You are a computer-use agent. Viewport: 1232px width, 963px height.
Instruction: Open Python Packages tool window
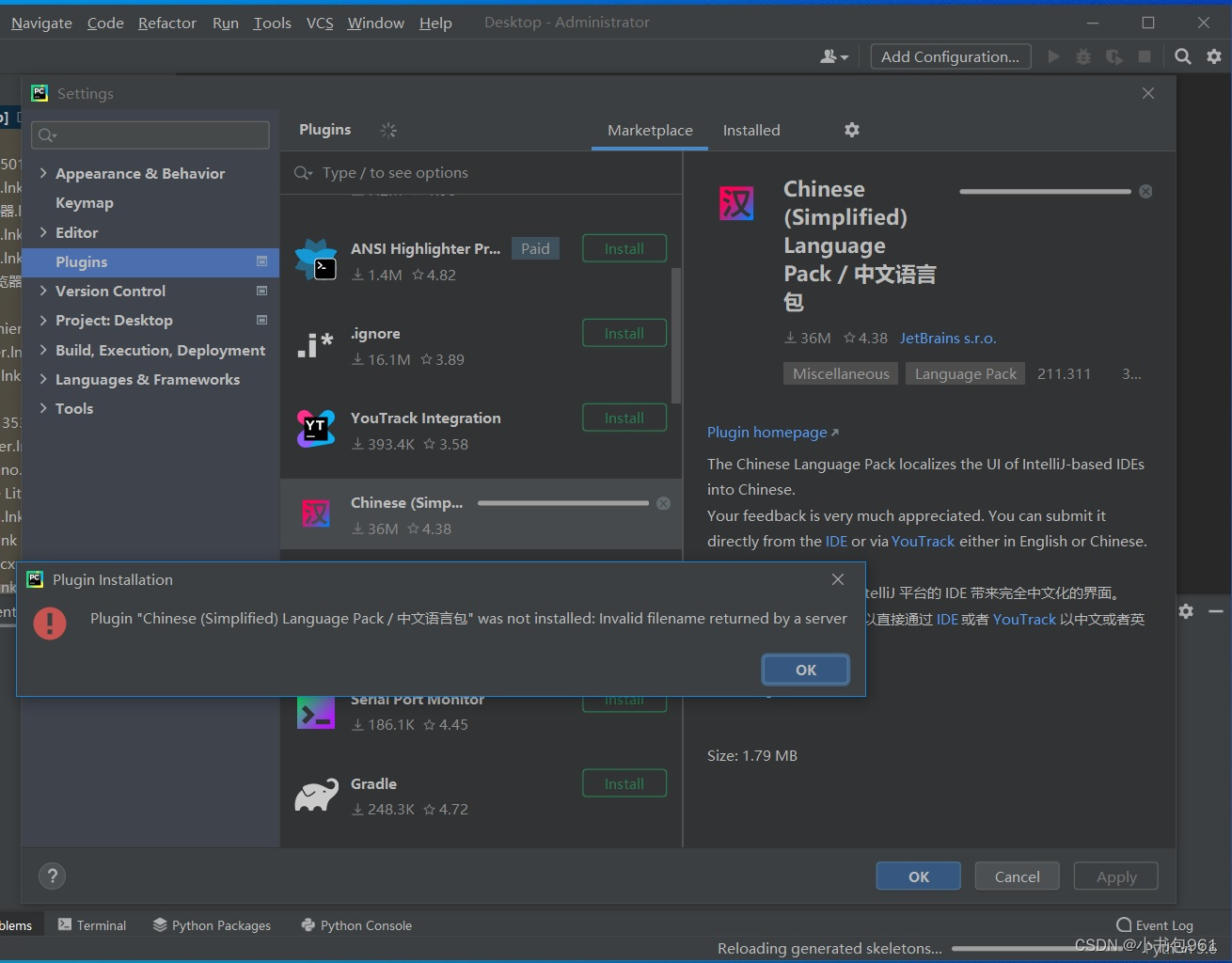[212, 925]
